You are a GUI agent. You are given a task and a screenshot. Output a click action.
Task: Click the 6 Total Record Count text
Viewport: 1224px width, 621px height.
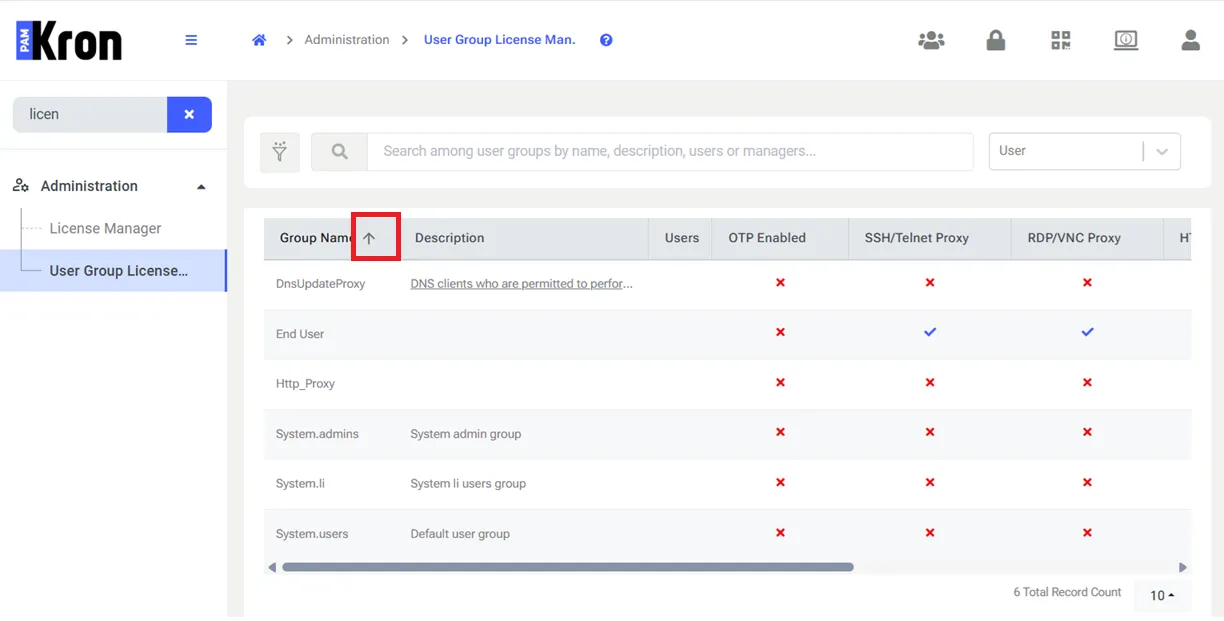pyautogui.click(x=1067, y=592)
